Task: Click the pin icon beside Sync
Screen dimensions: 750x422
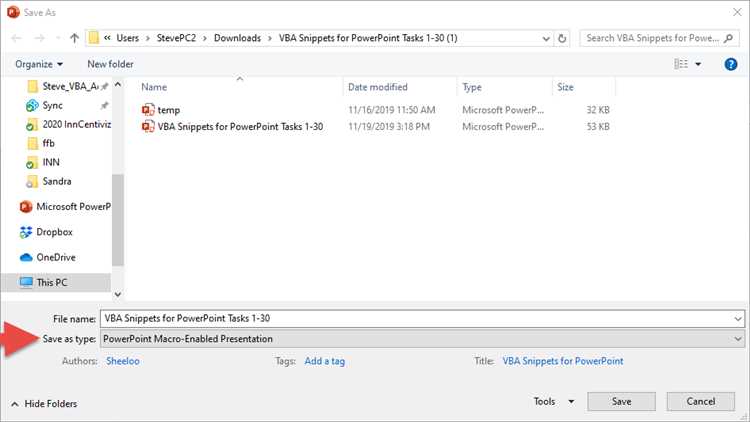Action: coord(104,105)
